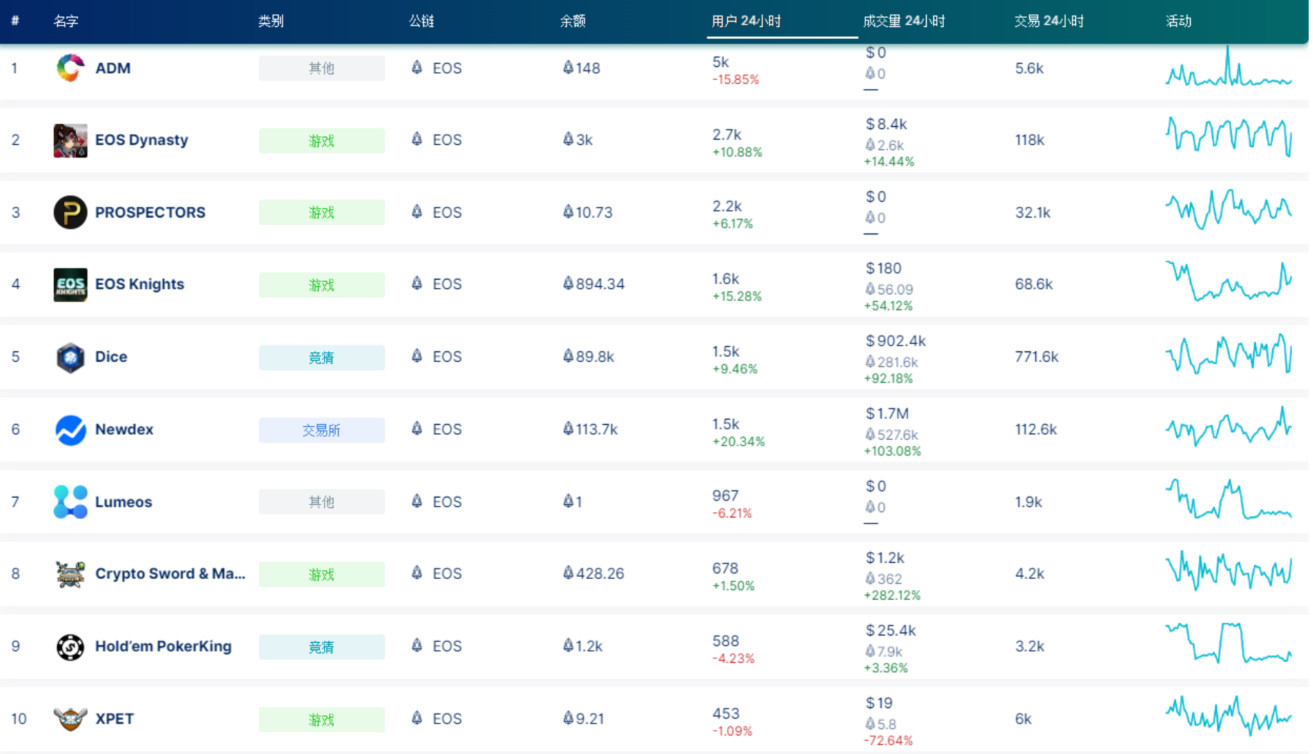Click the $25.4k volume value

tap(890, 630)
